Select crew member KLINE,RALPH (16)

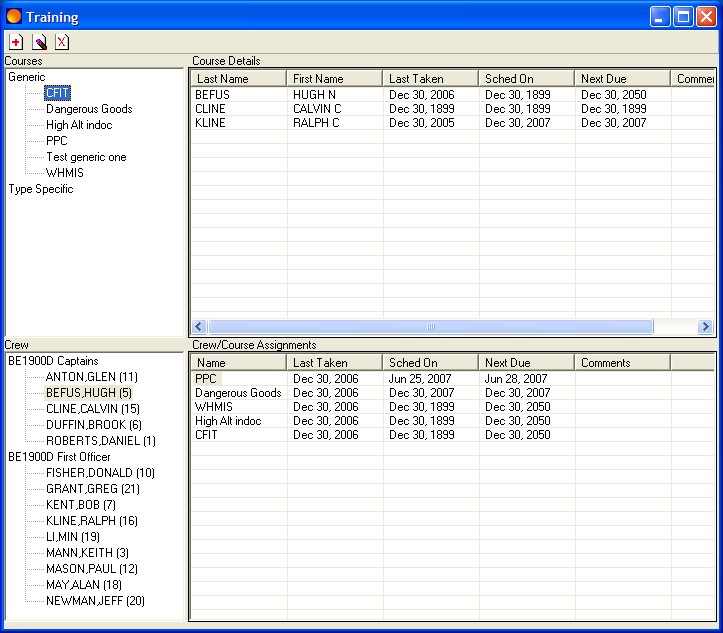(92, 521)
